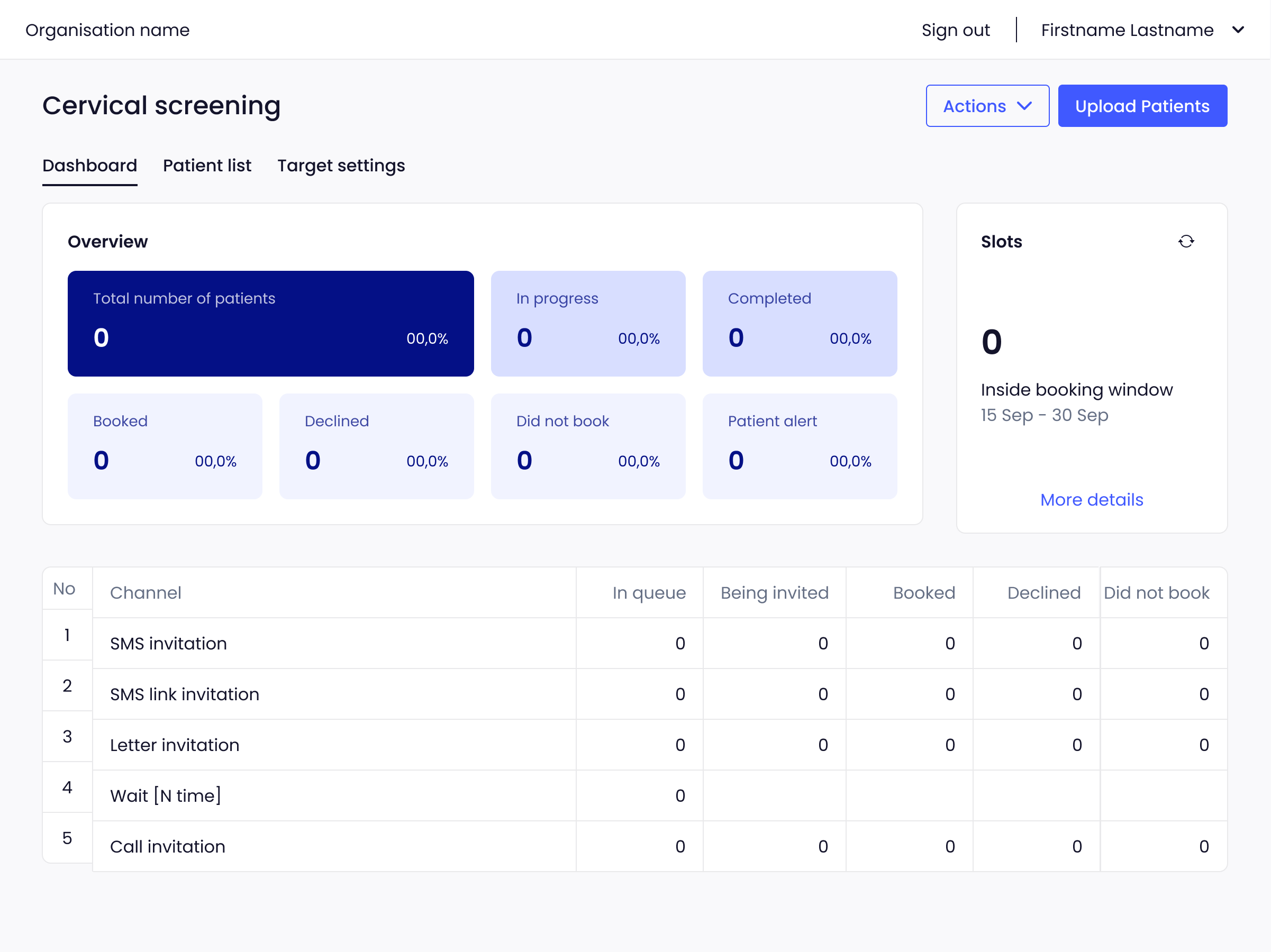Click the Booked overview card
The height and width of the screenshot is (952, 1271).
[x=165, y=446]
